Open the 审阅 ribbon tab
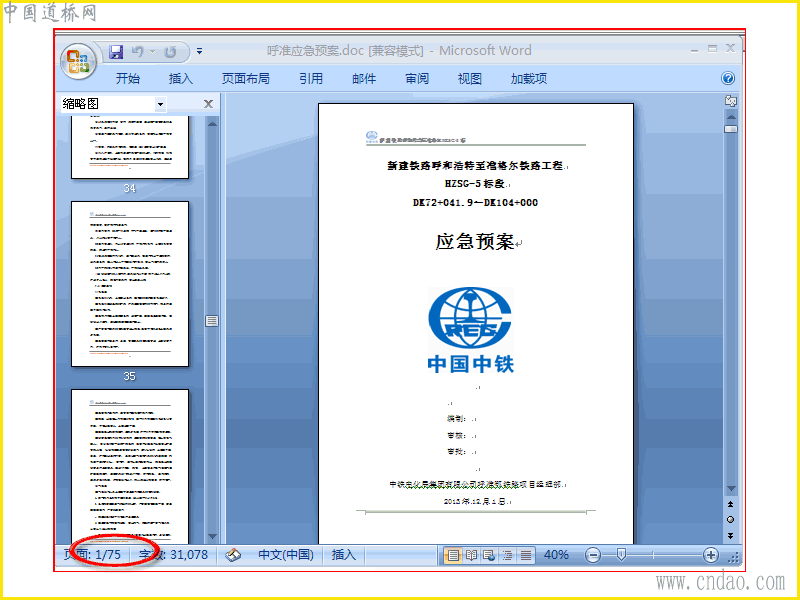800x600 pixels. point(417,79)
